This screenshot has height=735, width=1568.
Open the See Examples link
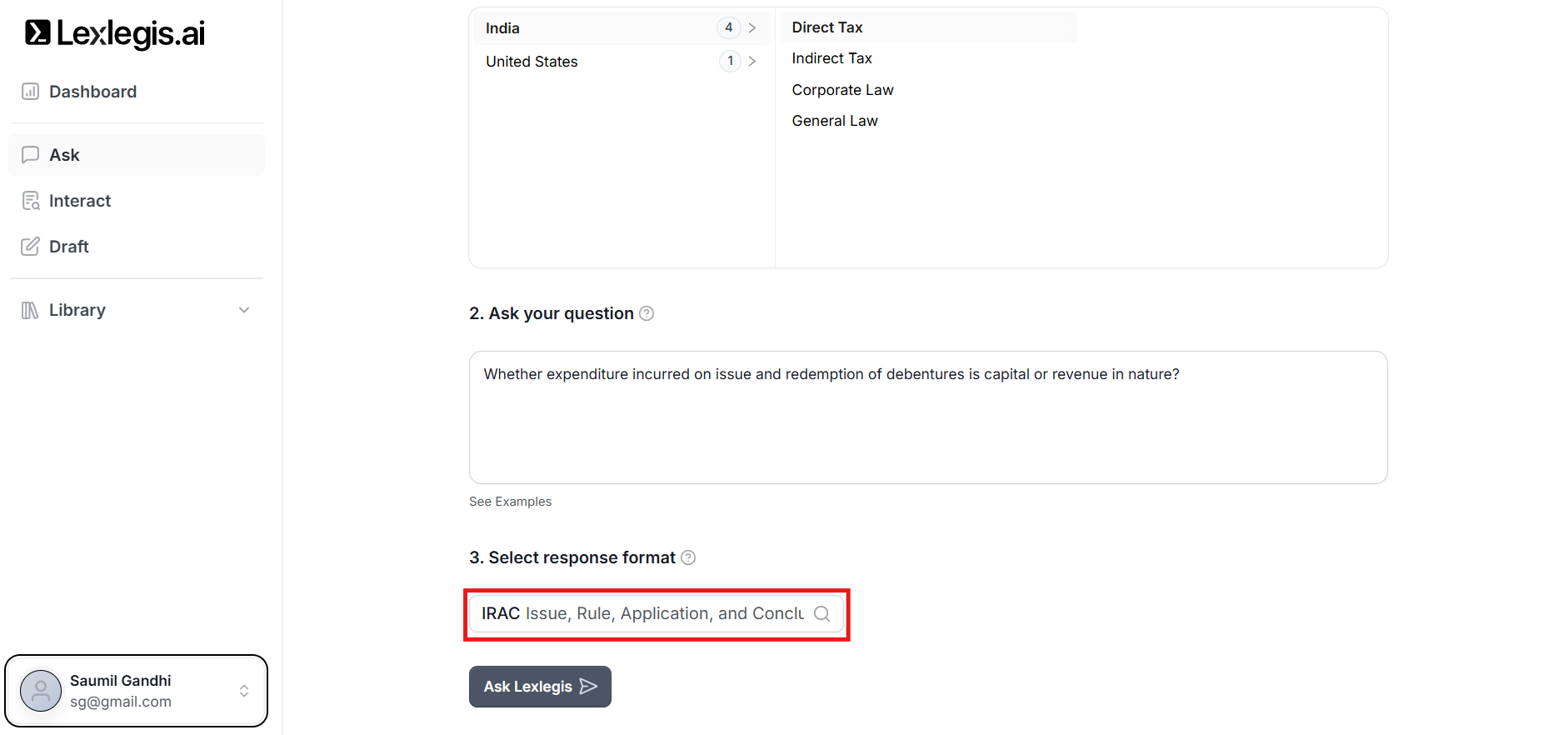[x=510, y=502]
